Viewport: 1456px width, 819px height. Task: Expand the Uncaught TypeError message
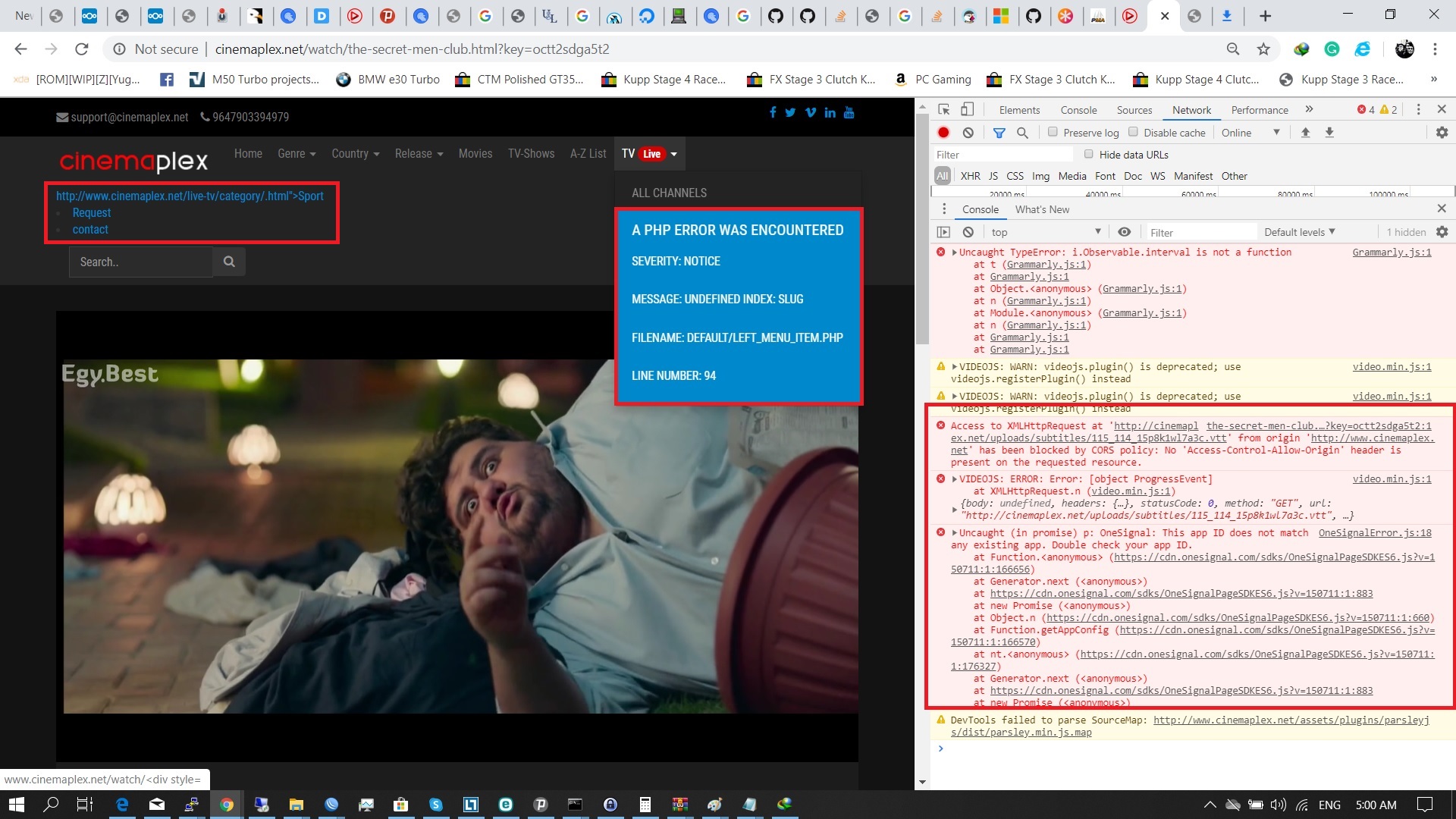tap(954, 253)
